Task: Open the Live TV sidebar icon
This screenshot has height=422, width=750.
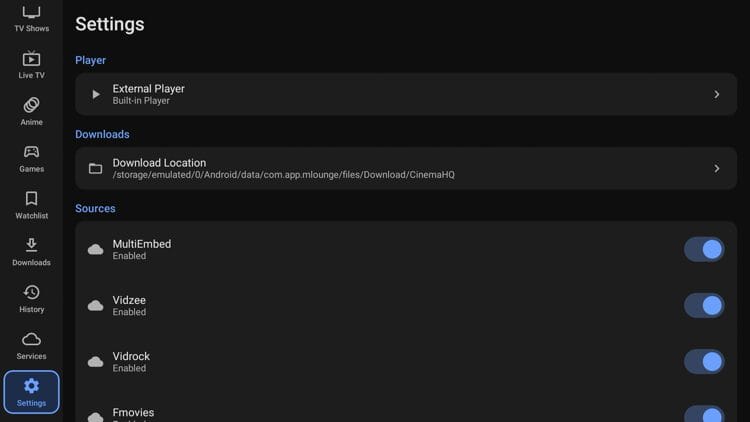Action: 31,59
